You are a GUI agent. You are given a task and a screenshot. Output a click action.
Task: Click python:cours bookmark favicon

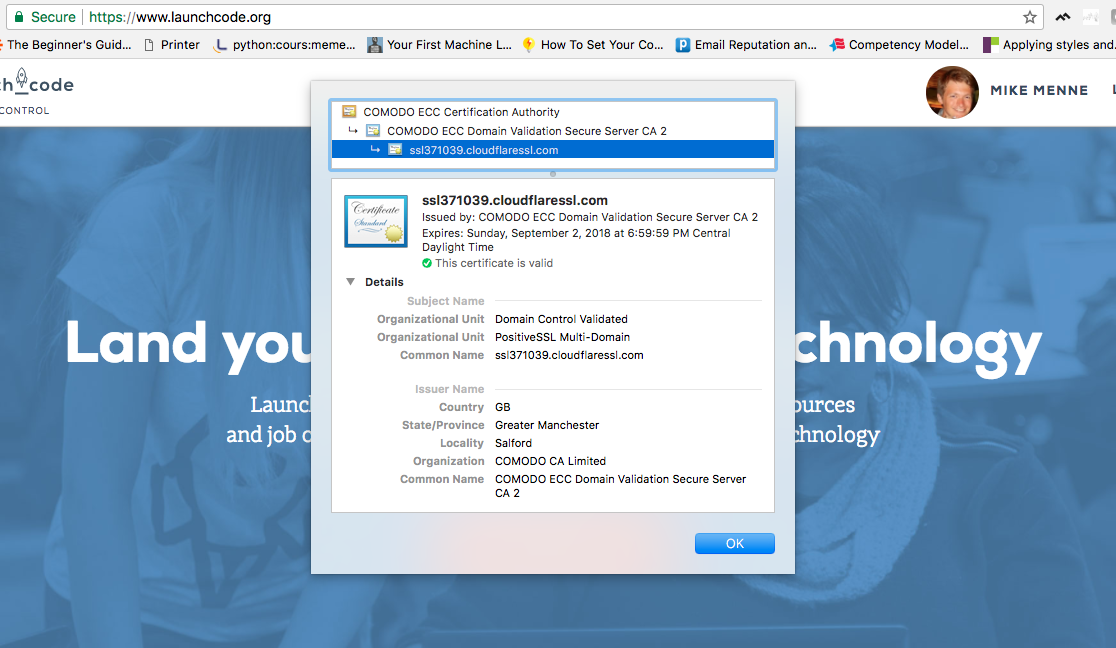click(221, 45)
